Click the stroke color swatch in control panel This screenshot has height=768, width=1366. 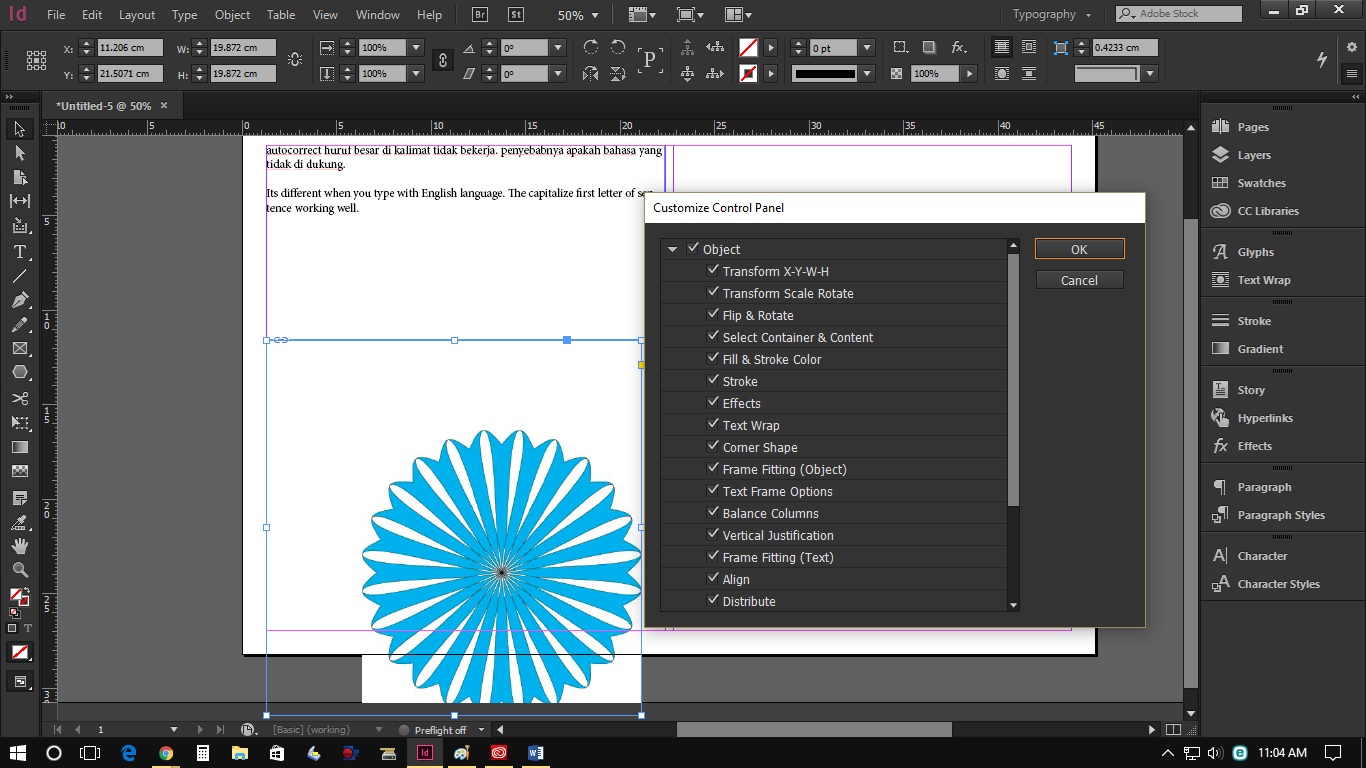[x=748, y=74]
